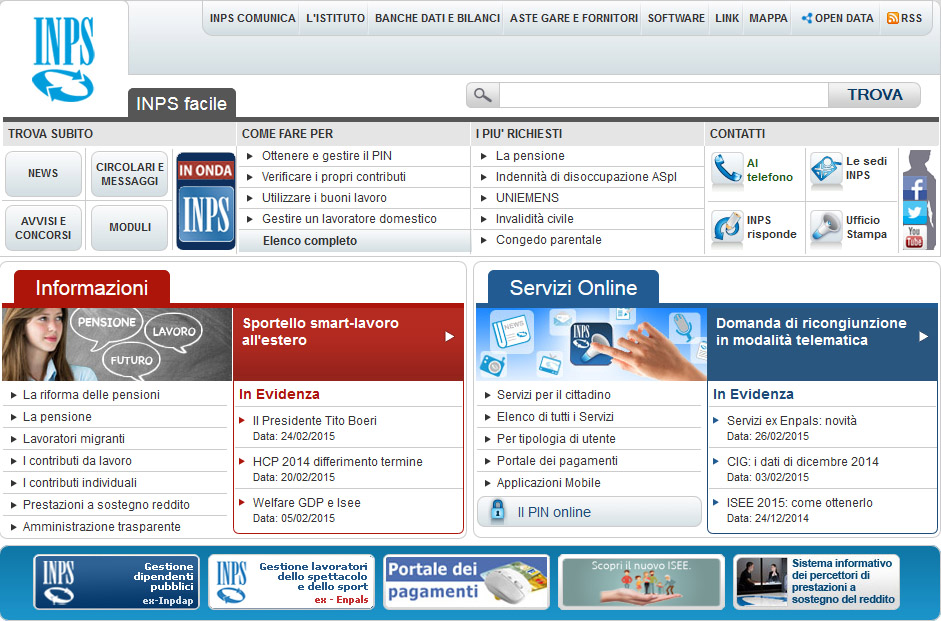Open the LINK menu item

pyautogui.click(x=727, y=18)
